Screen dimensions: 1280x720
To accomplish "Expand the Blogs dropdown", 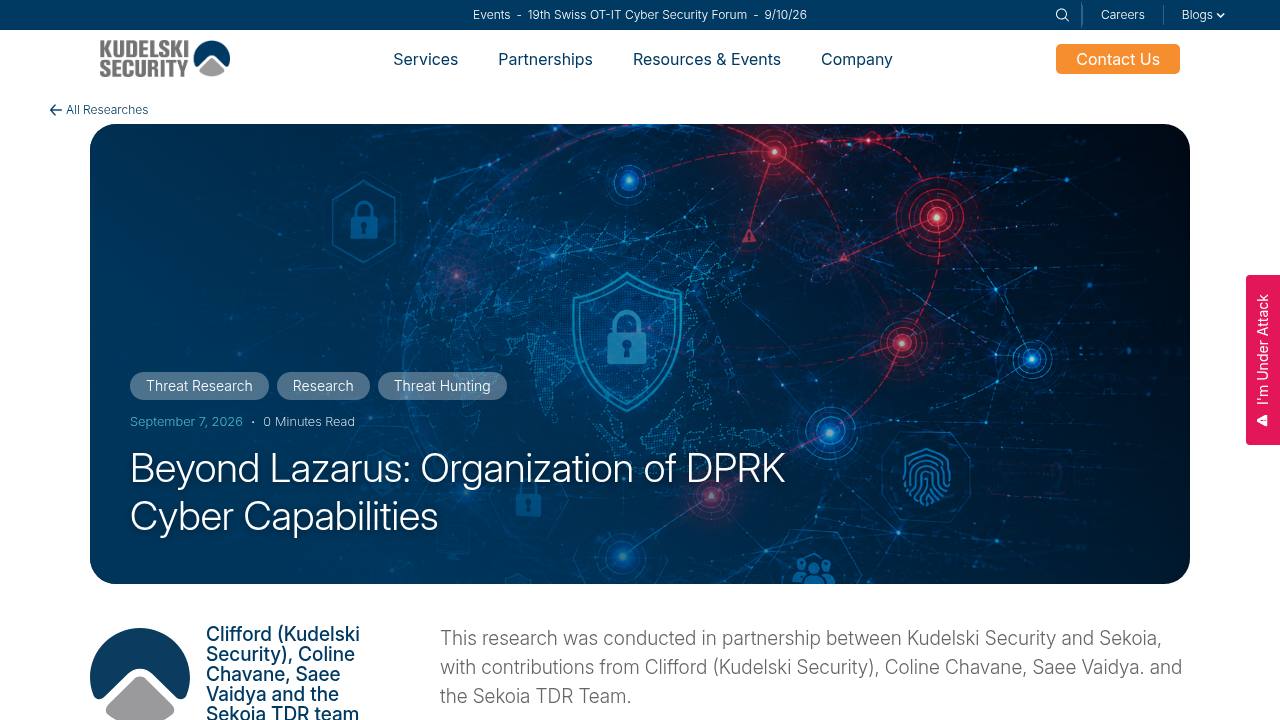I will (x=1203, y=15).
